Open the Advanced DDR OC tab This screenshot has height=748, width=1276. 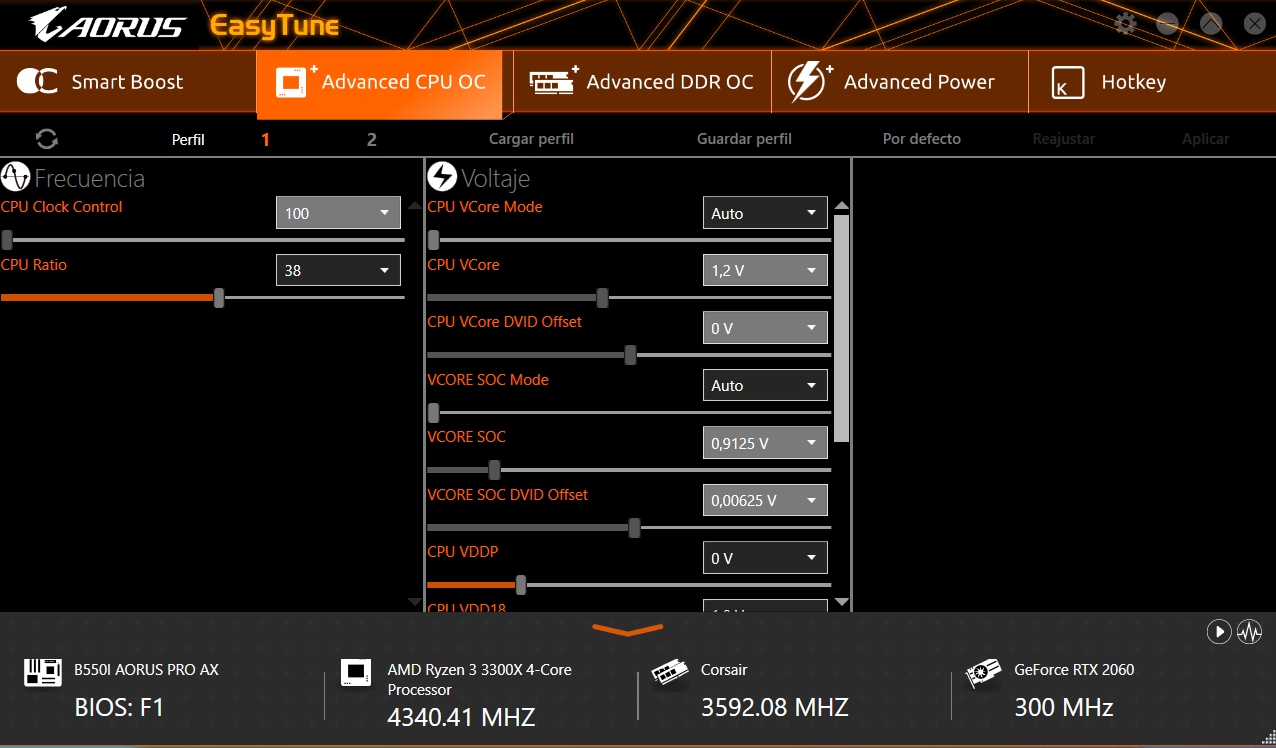click(642, 82)
